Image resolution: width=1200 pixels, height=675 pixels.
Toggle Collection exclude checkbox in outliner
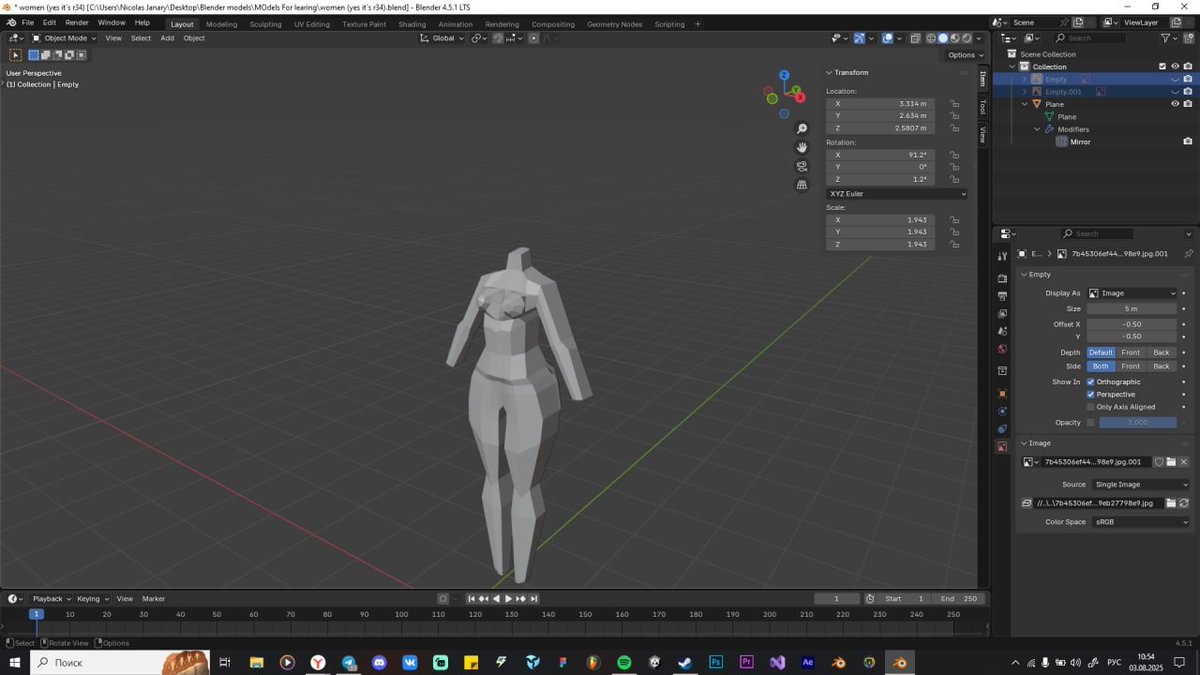pyautogui.click(x=1162, y=67)
